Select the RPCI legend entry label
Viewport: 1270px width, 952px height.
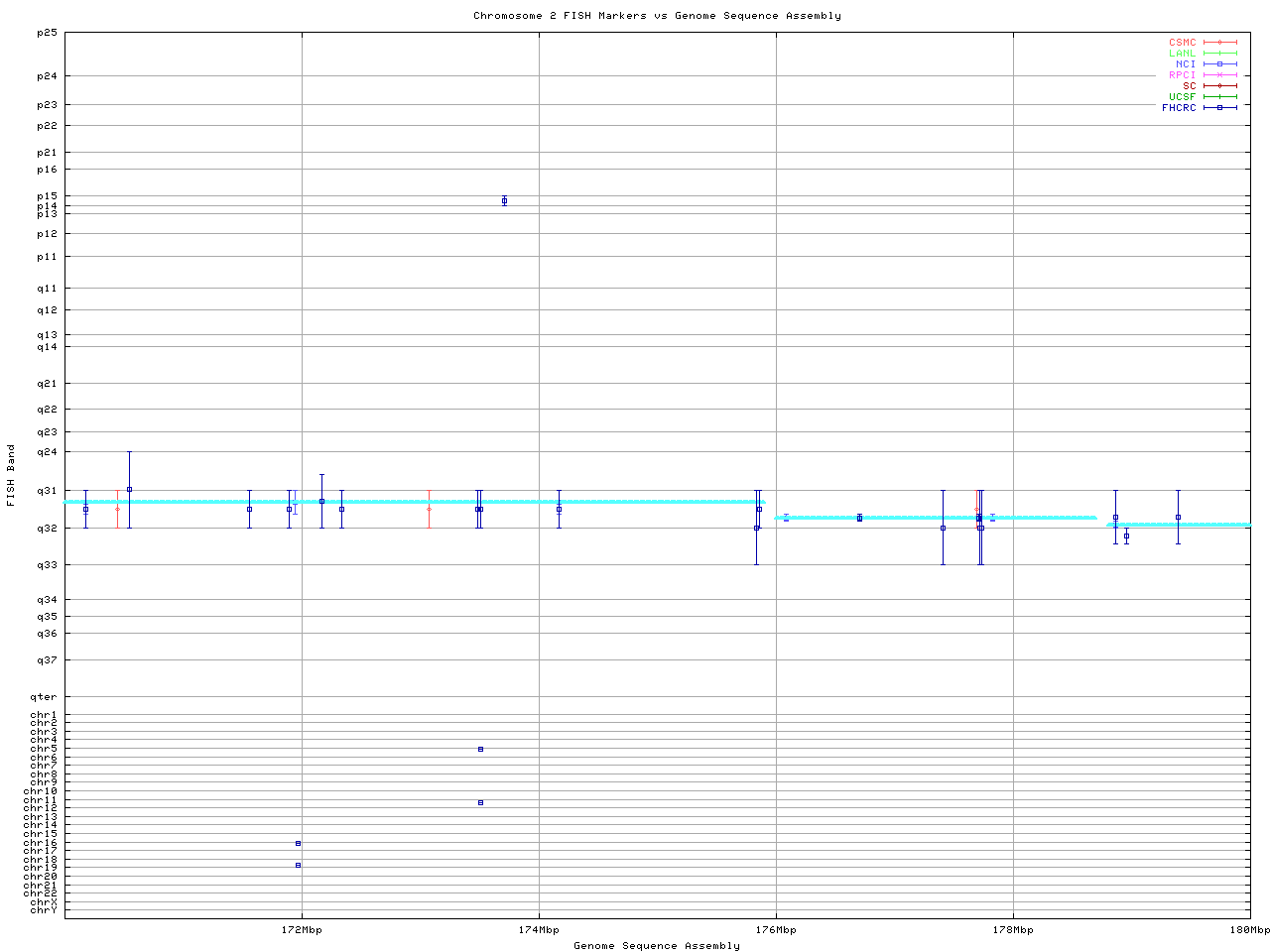(1182, 75)
